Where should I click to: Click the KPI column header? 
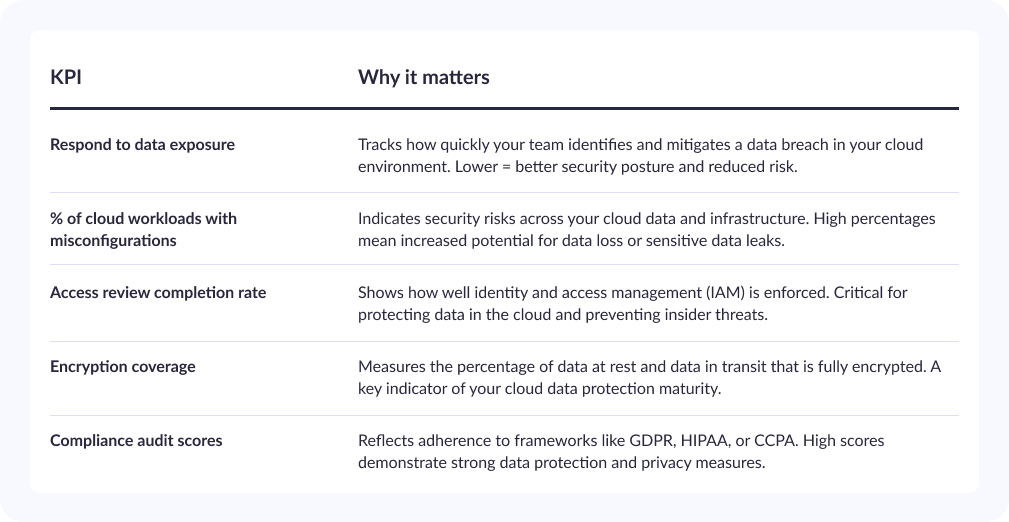coord(66,77)
